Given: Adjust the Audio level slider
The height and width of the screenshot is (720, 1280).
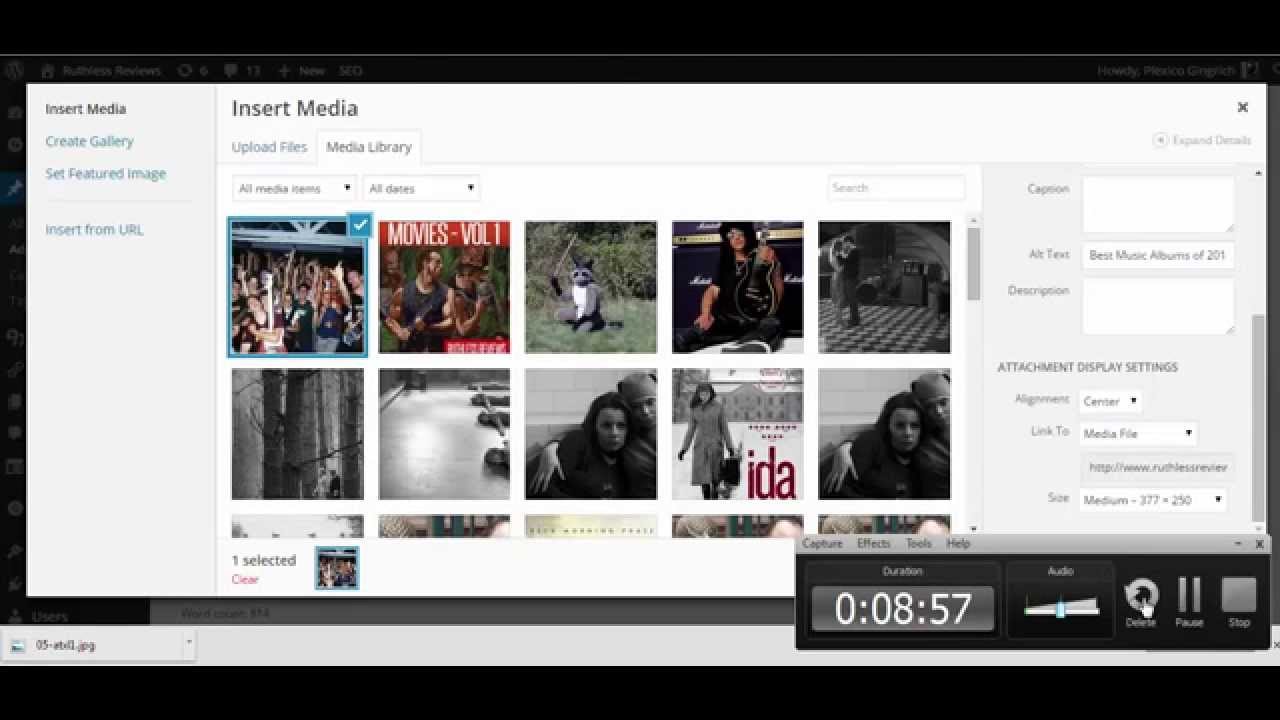Looking at the screenshot, I should [x=1061, y=608].
